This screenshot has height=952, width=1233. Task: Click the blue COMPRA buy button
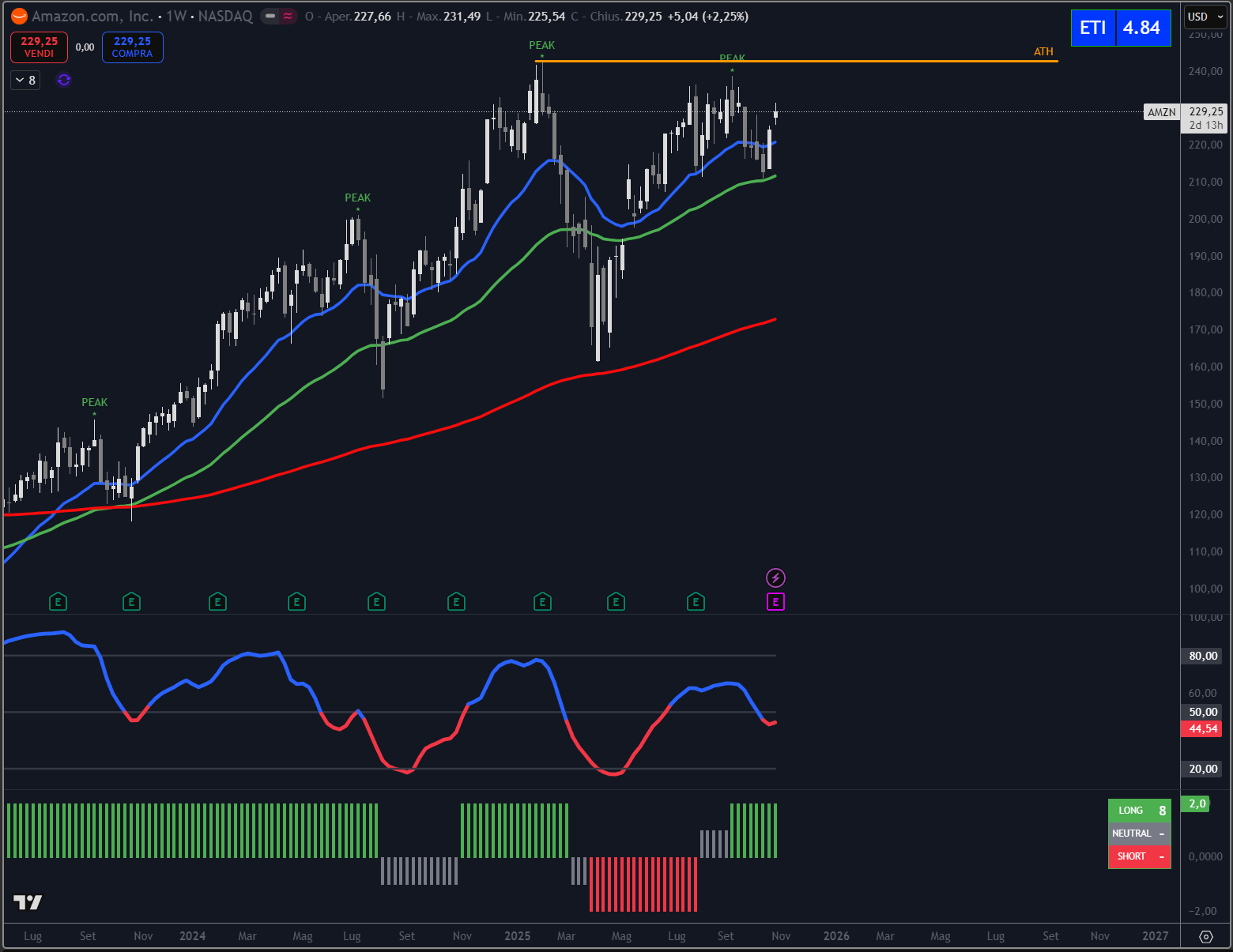(x=132, y=47)
